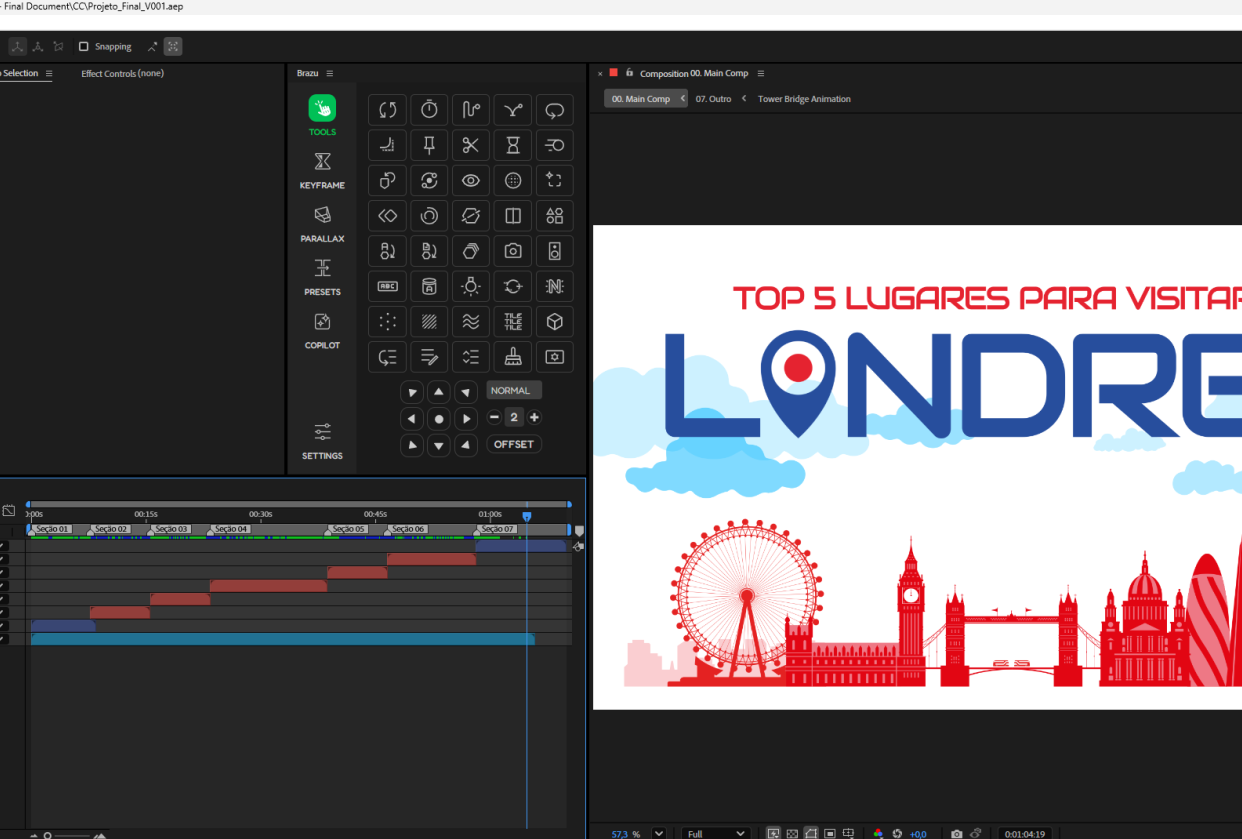1242x839 pixels.
Task: Click the scissors tool in Brazu panel
Action: [471, 145]
